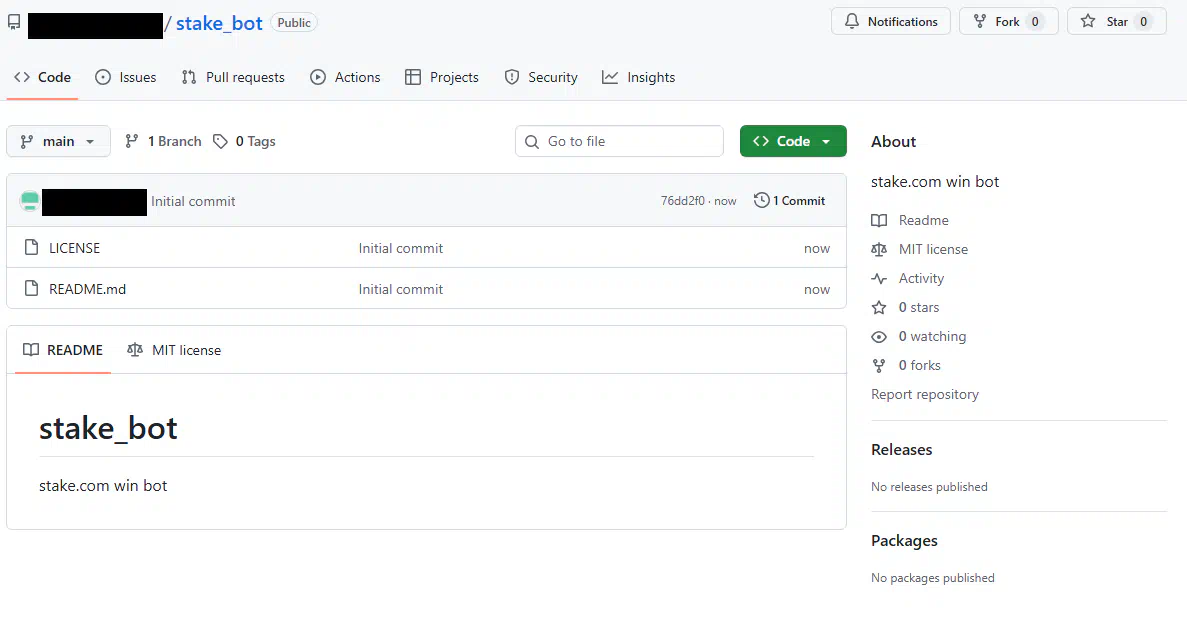Open the Releases heading link

tap(902, 449)
